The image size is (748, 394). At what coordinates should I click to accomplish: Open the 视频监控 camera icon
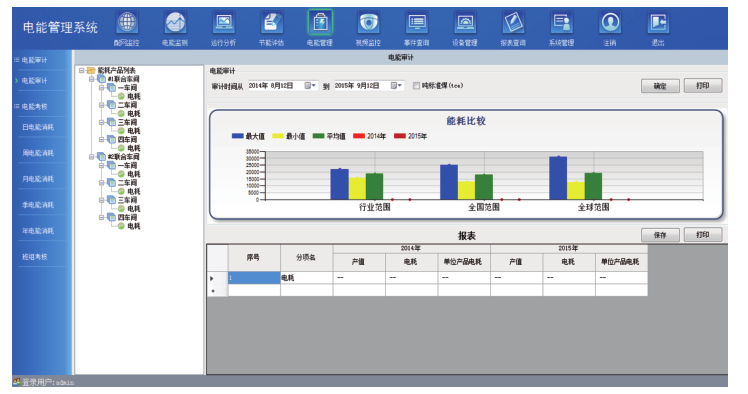[x=368, y=22]
